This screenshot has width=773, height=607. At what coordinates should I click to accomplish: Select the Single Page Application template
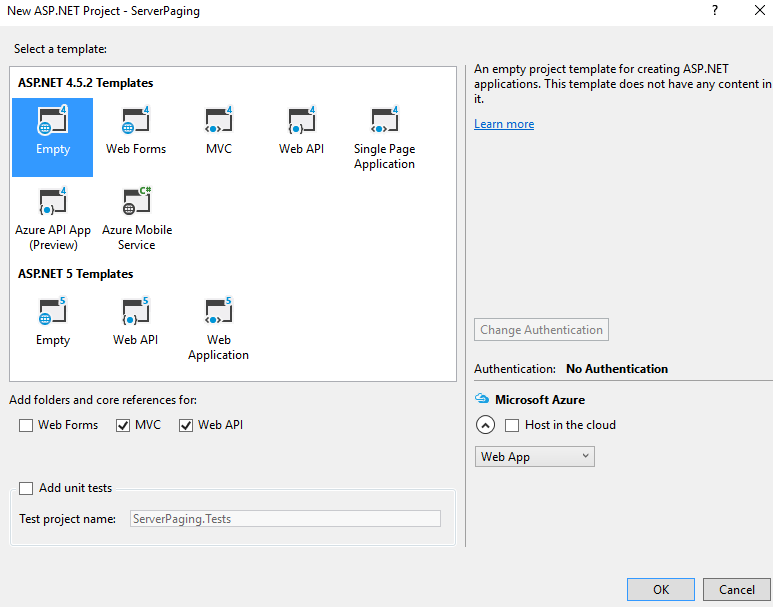coord(384,123)
